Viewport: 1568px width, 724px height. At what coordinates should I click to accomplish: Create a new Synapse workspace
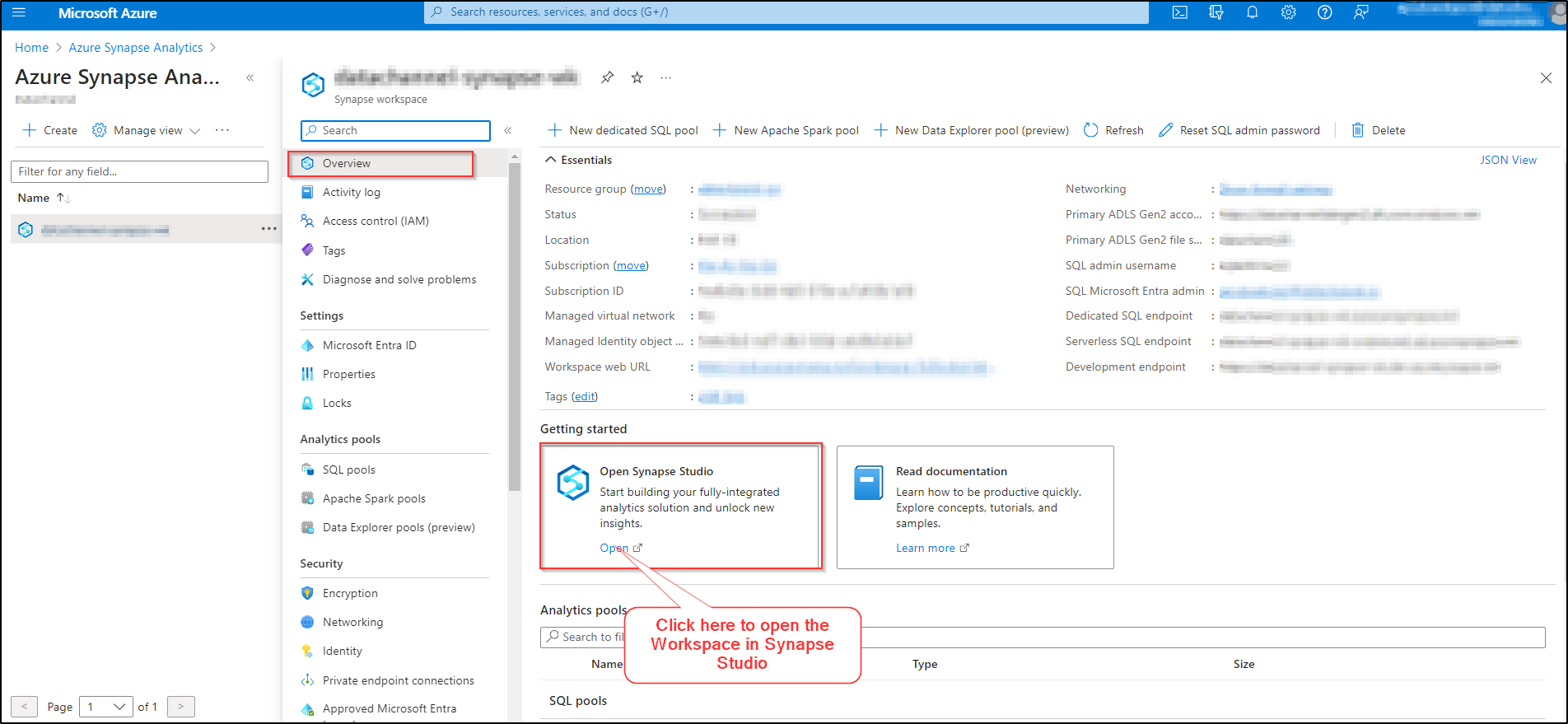click(50, 130)
